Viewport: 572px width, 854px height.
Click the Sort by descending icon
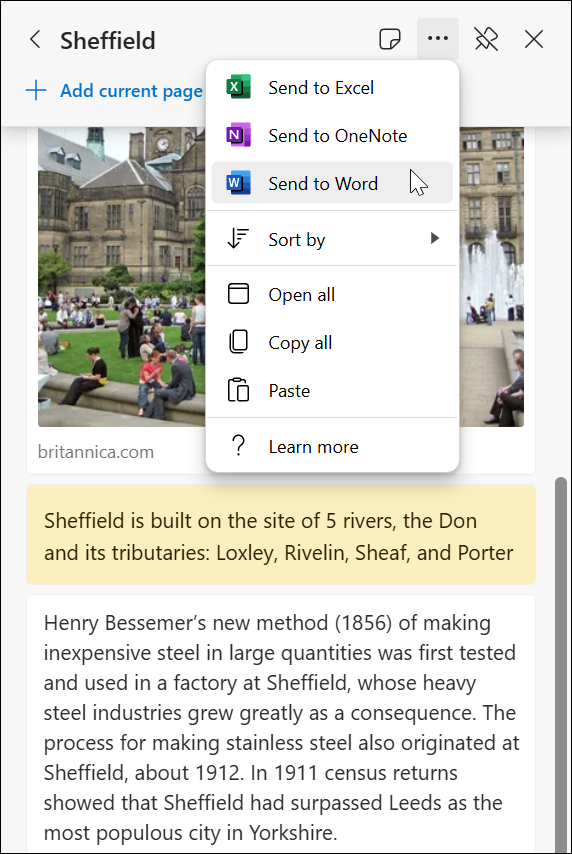[238, 239]
